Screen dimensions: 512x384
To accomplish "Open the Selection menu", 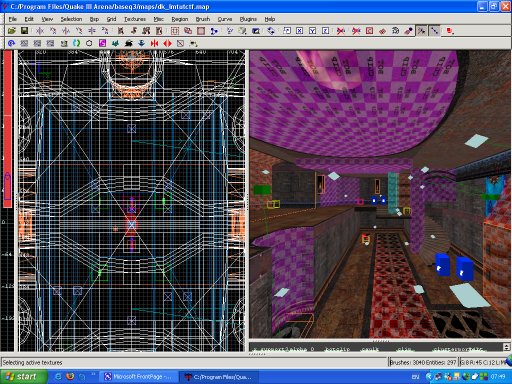I will pos(71,19).
